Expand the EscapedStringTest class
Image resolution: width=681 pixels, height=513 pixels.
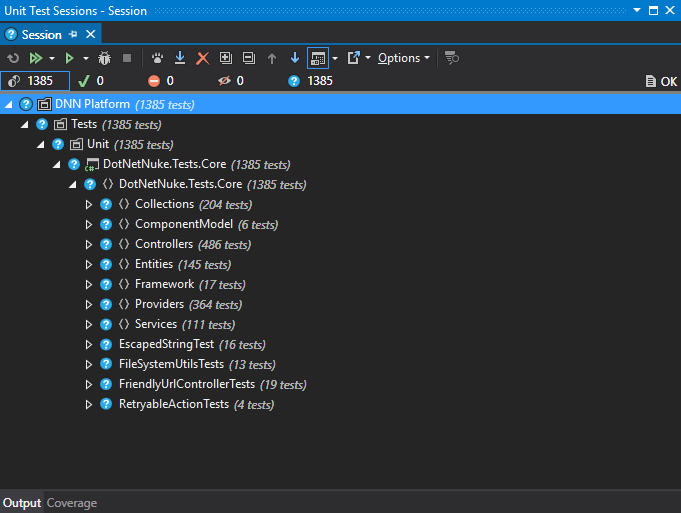click(89, 344)
